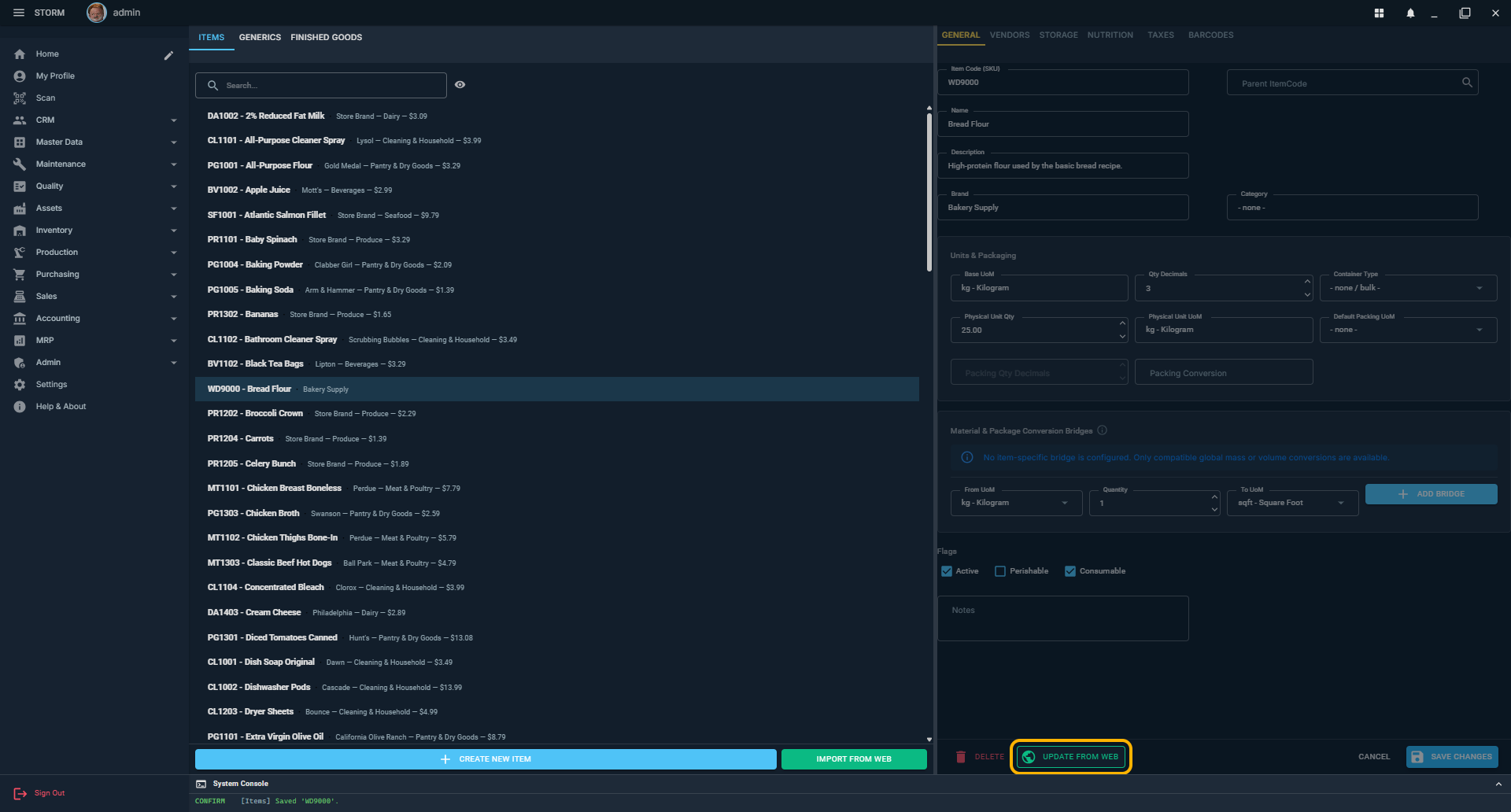
Task: Open the Barcodes tab
Action: tap(1210, 35)
